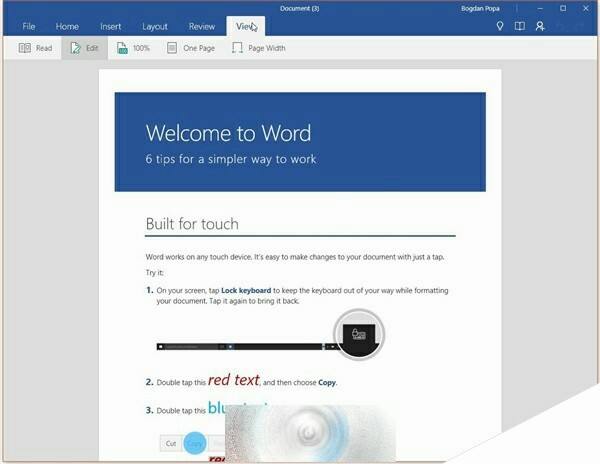The width and height of the screenshot is (600, 464).
Task: Click the 100% zoom page icon
Action: pos(122,48)
